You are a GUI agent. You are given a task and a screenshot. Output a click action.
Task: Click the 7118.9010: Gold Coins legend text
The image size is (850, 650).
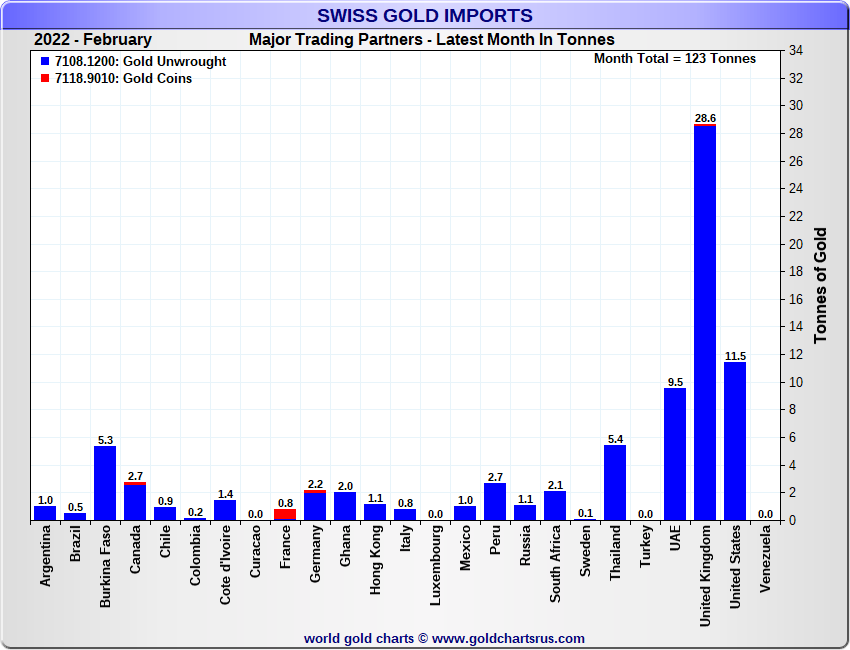click(124, 79)
